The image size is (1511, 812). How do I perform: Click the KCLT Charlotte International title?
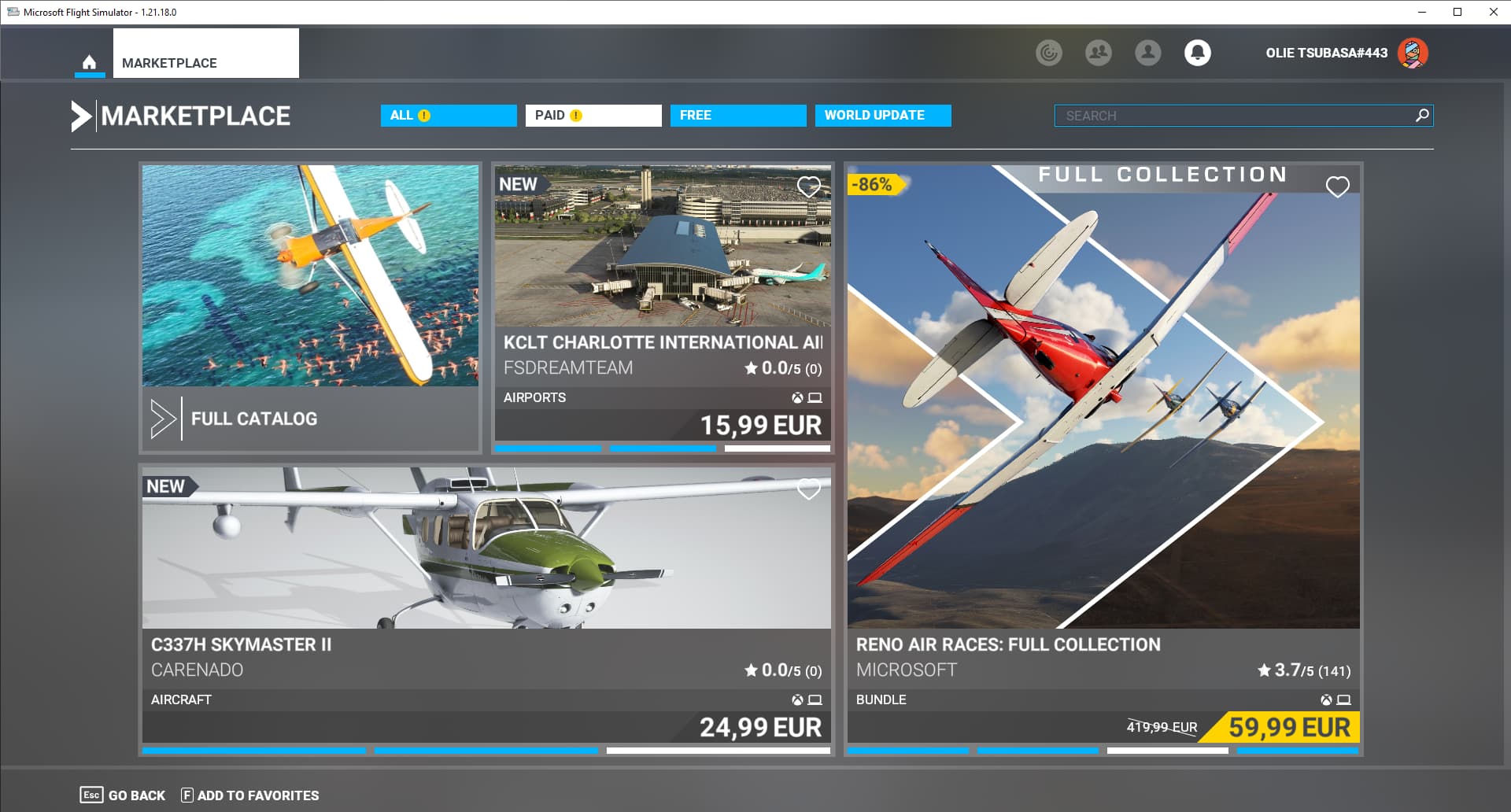(663, 342)
